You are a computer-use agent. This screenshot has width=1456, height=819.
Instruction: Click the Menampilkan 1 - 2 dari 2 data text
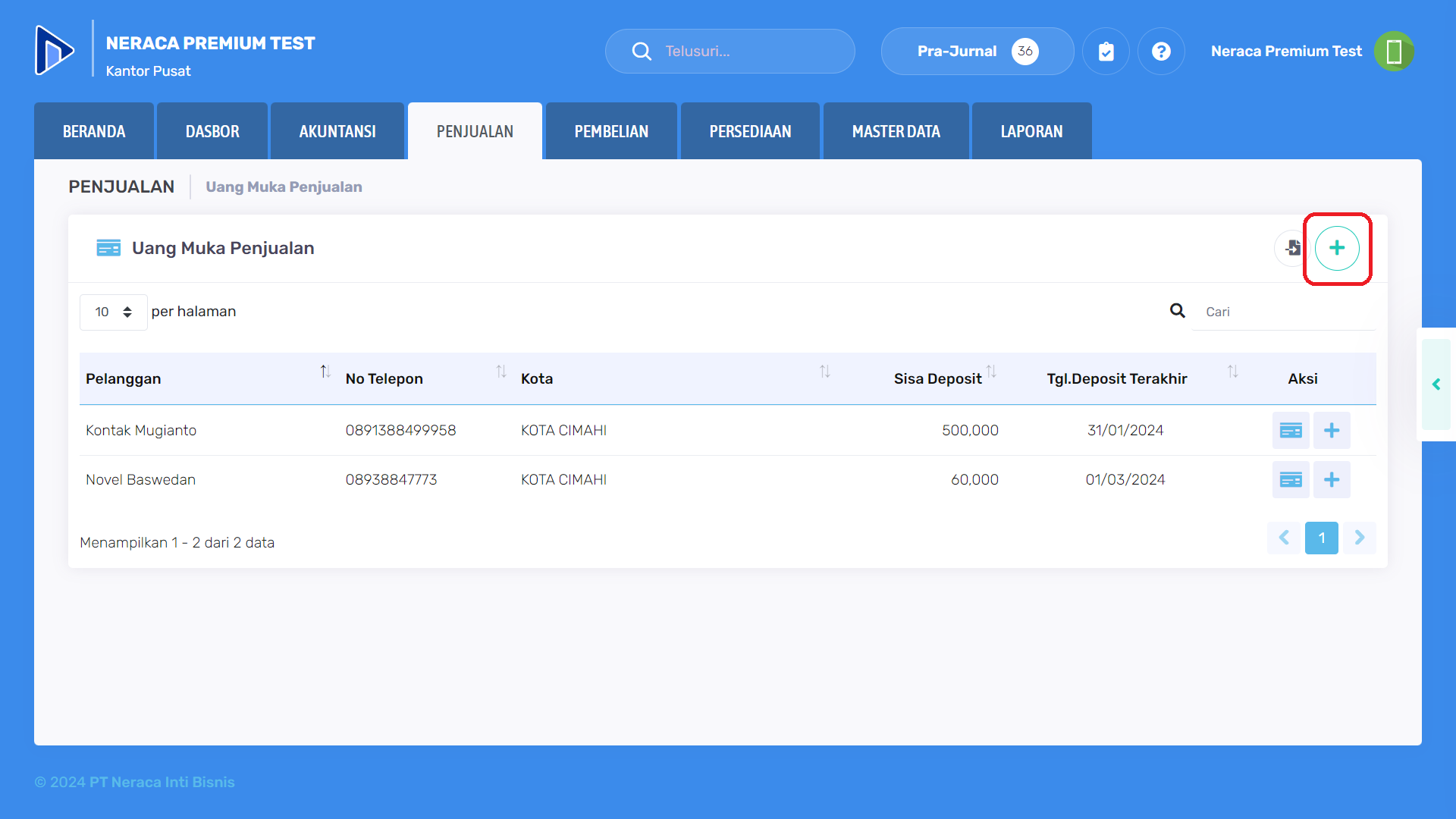[x=177, y=542]
